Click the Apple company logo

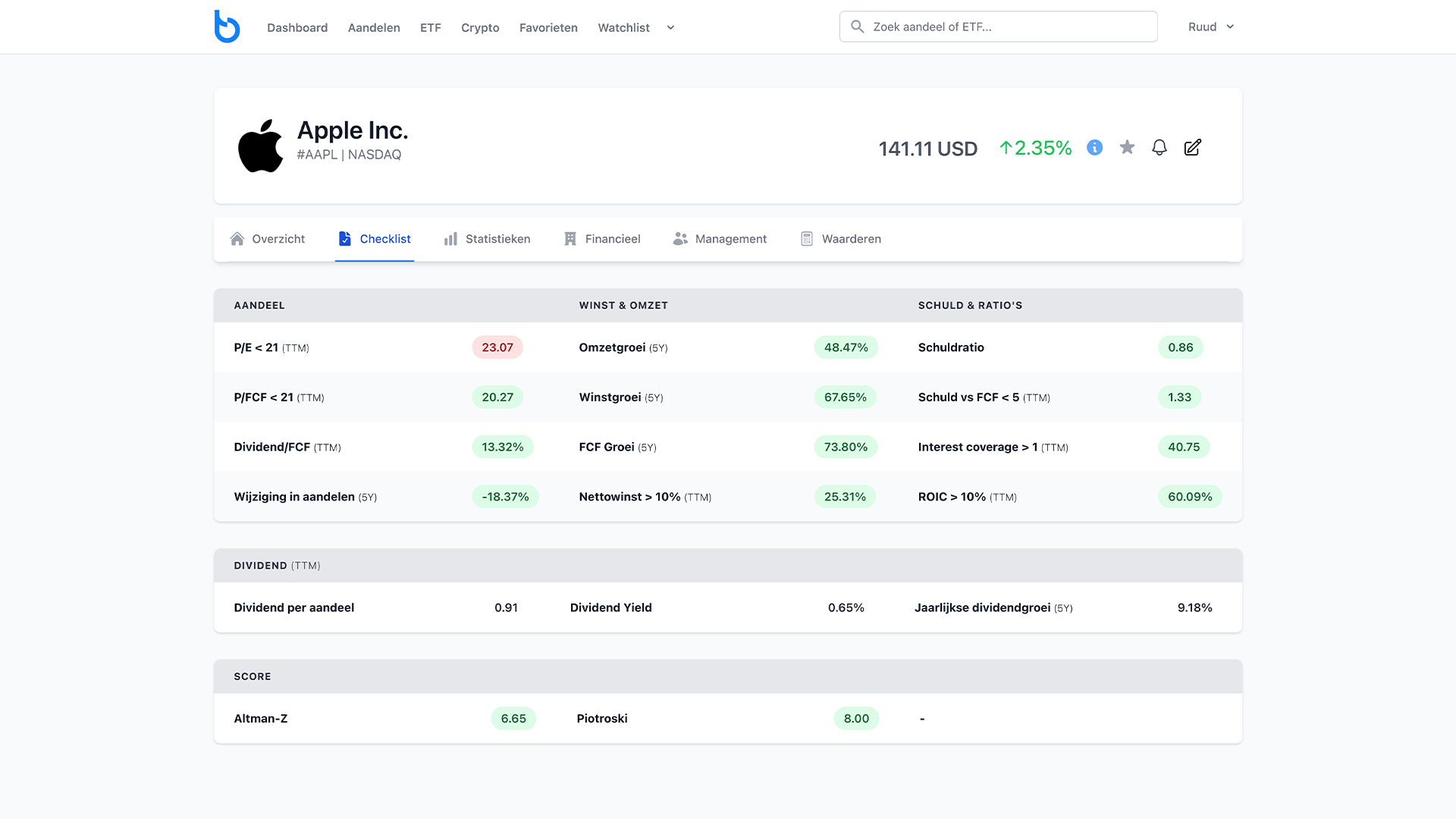click(260, 146)
